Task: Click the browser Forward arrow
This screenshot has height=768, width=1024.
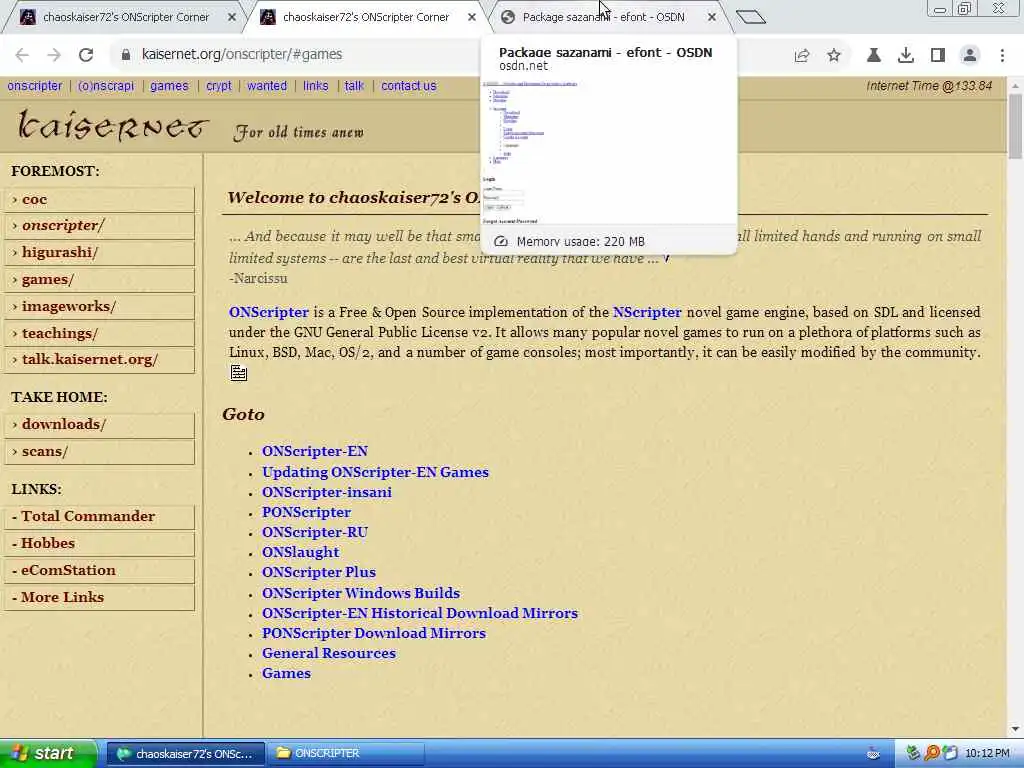Action: pos(54,55)
